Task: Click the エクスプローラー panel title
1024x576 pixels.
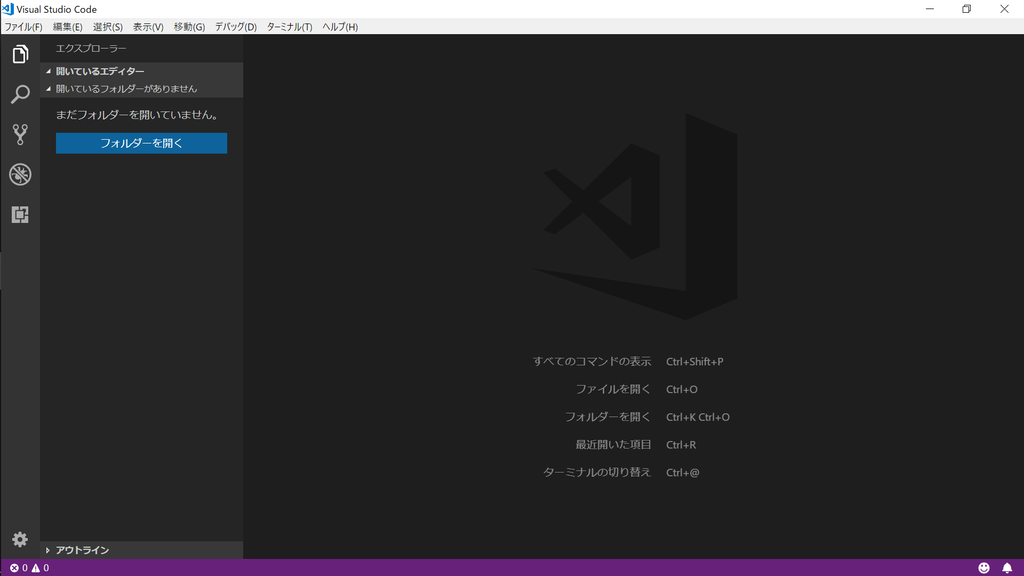Action: coord(91,48)
